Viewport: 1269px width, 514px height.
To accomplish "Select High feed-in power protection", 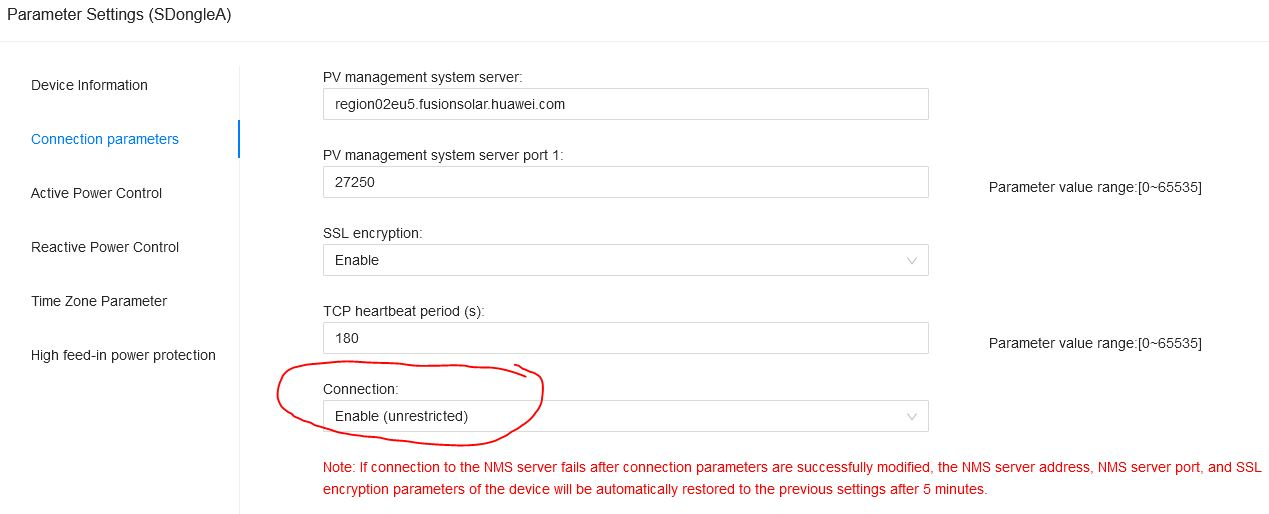I will pos(123,355).
